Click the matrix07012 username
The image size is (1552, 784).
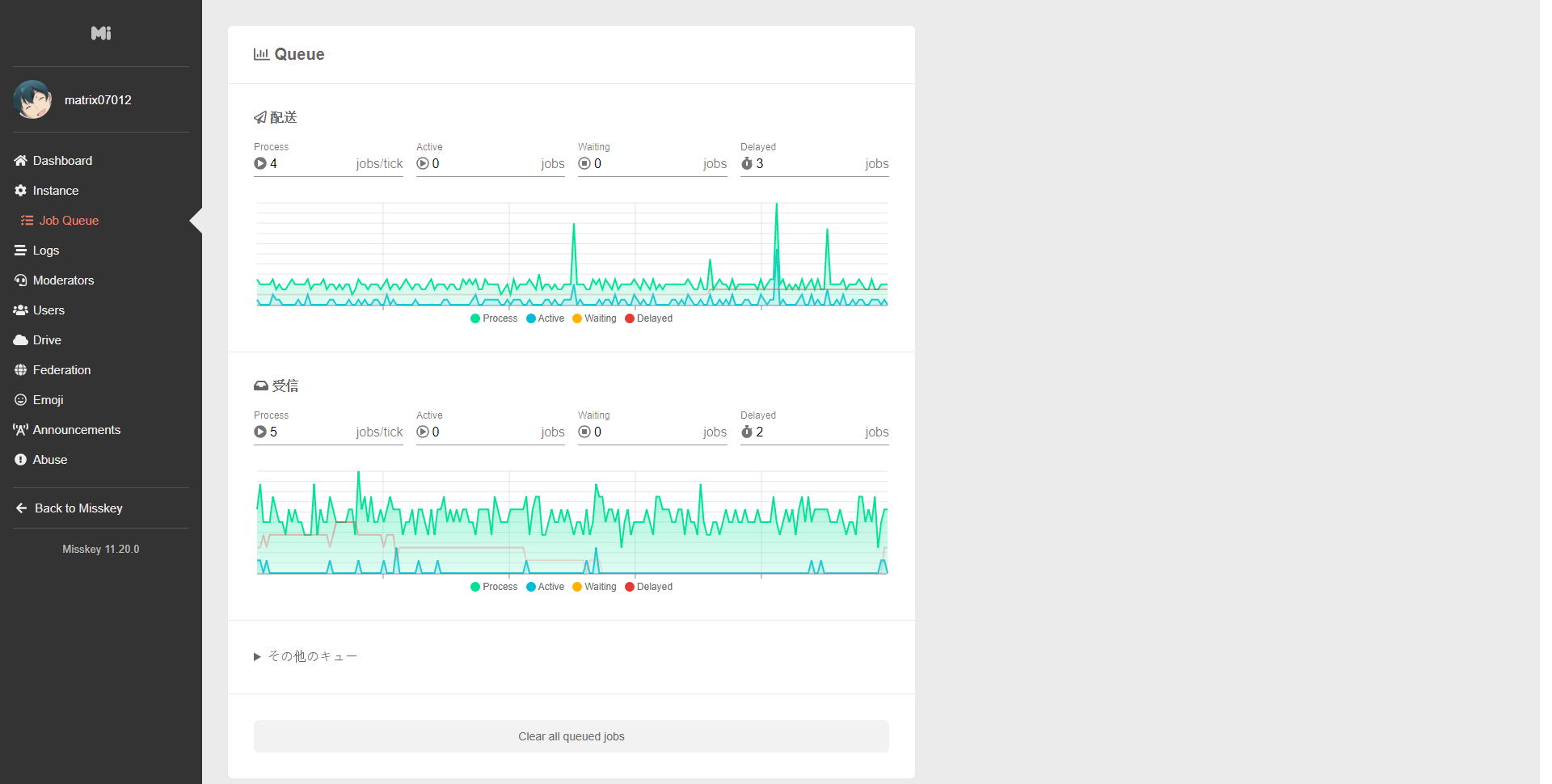(x=98, y=100)
